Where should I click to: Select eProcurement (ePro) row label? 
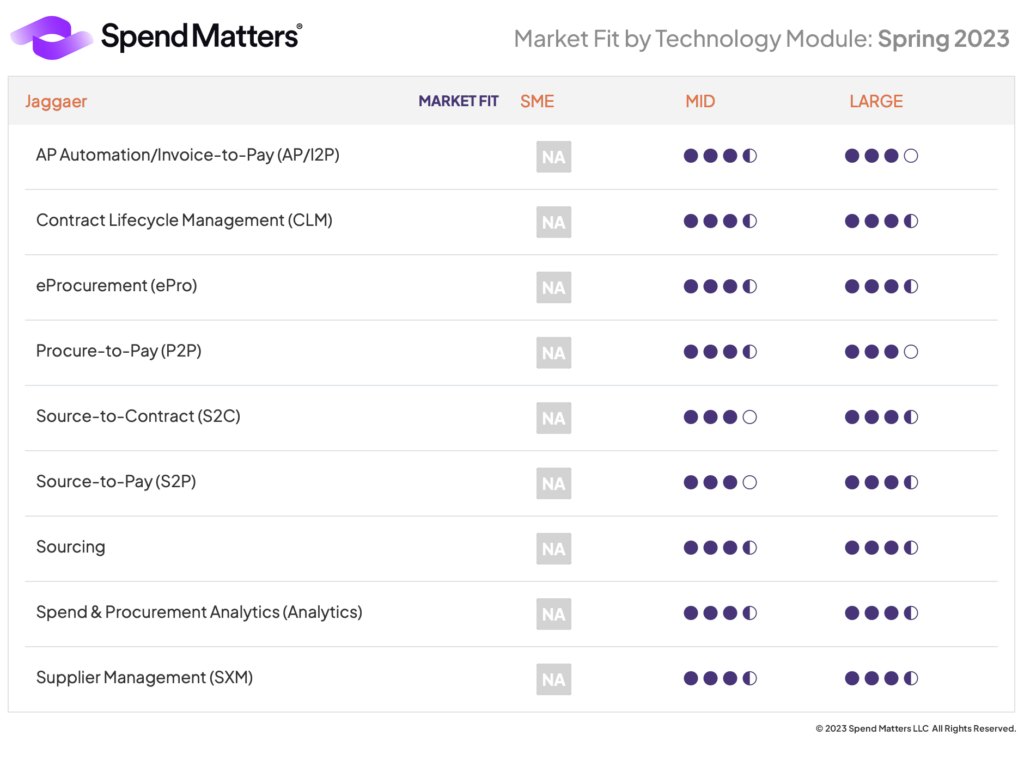tap(116, 286)
